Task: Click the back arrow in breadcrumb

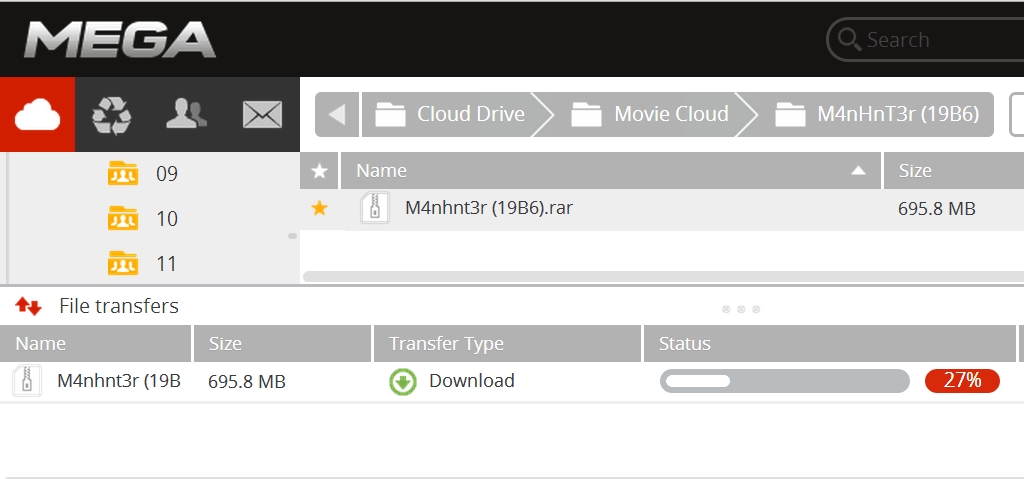Action: (x=337, y=114)
